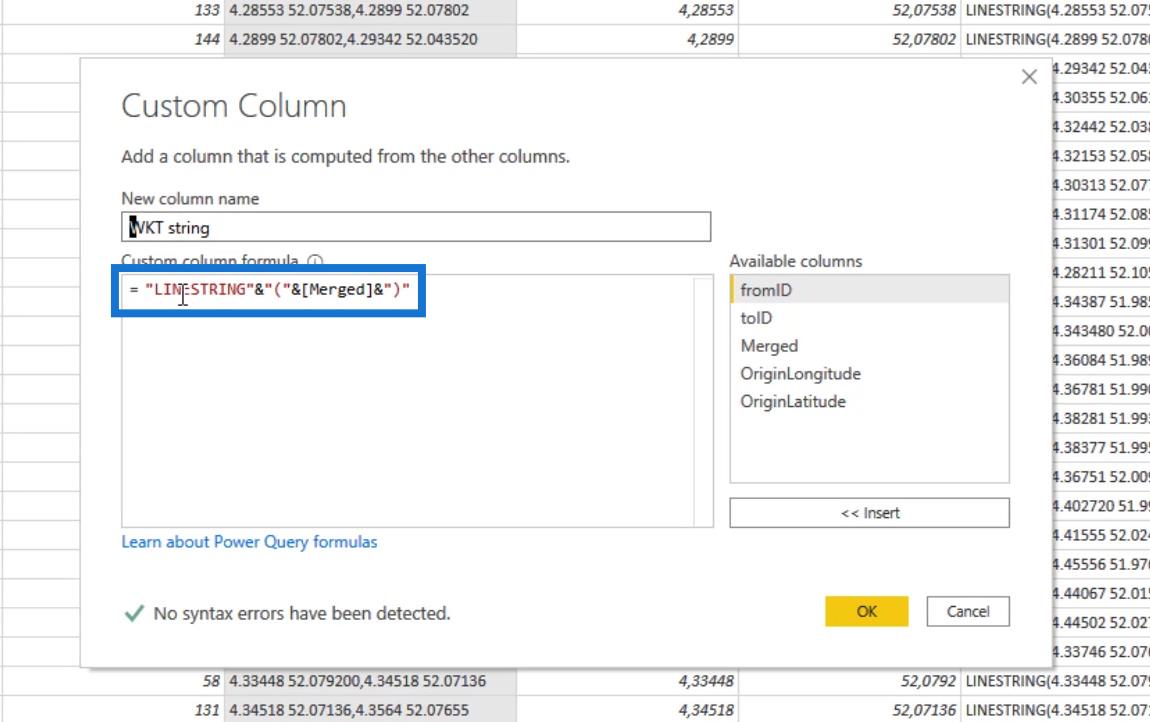Open Learn about Power Query formulas link
This screenshot has height=722, width=1150.
click(x=249, y=542)
